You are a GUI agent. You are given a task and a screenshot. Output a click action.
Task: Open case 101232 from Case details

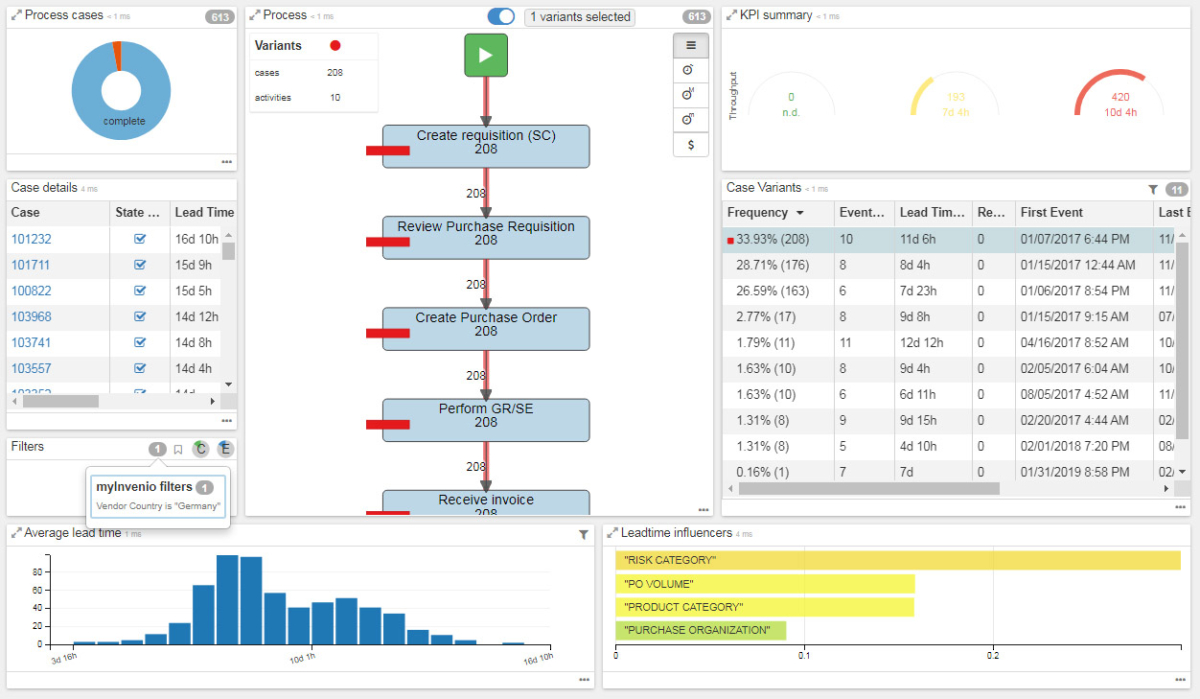click(30, 239)
